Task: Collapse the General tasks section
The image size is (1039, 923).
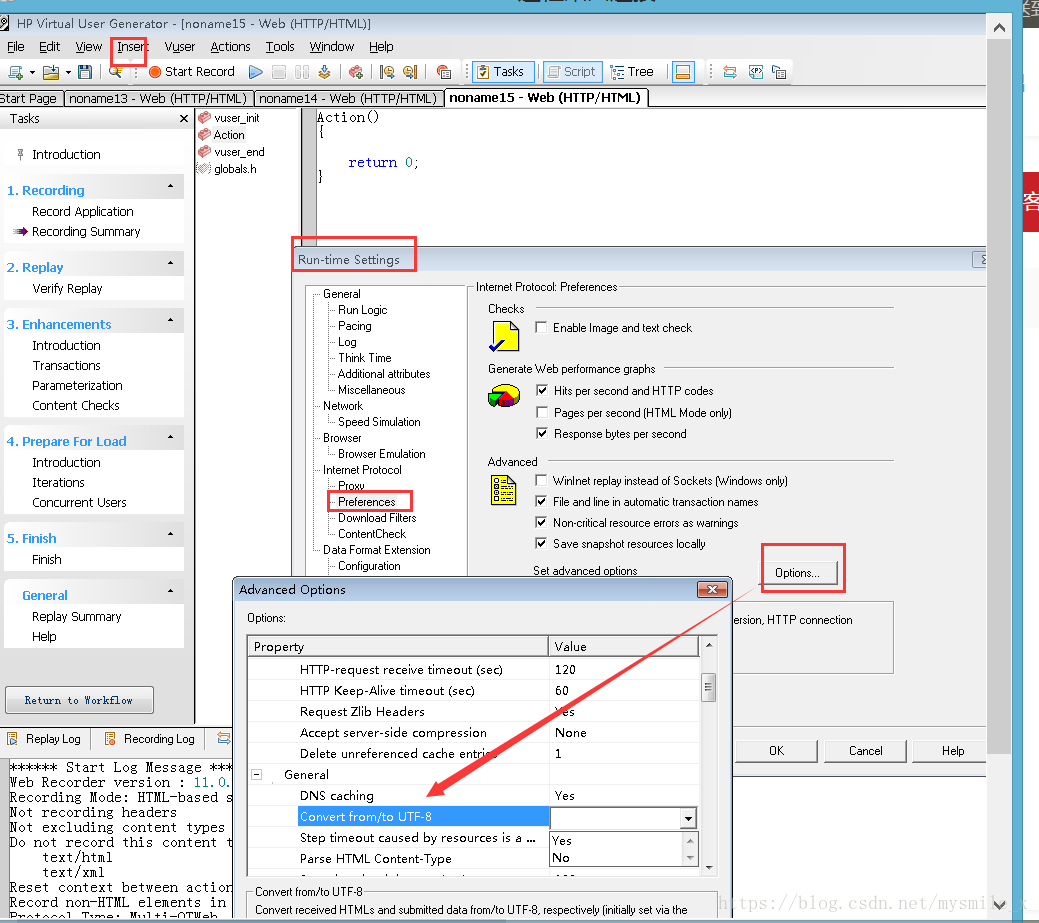Action: pyautogui.click(x=170, y=591)
